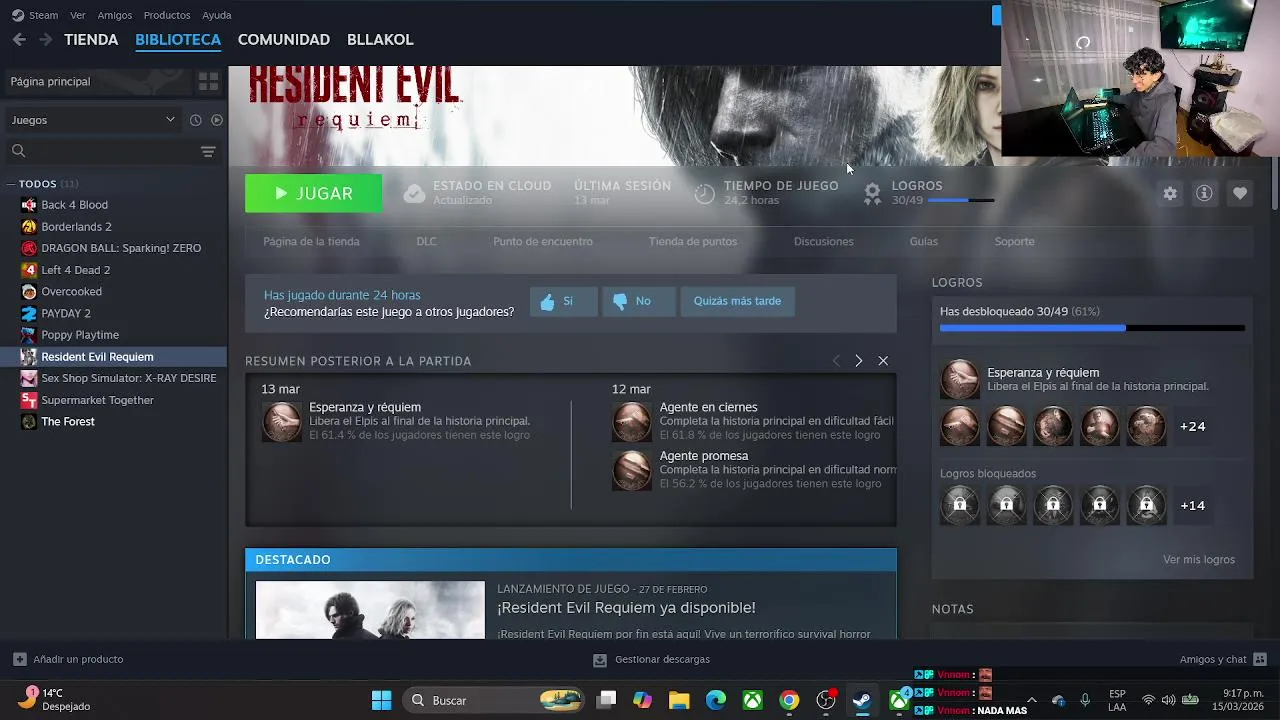Viewport: 1280px width, 720px height.
Task: Click the Steam forward navigation arrow
Action: point(45,40)
